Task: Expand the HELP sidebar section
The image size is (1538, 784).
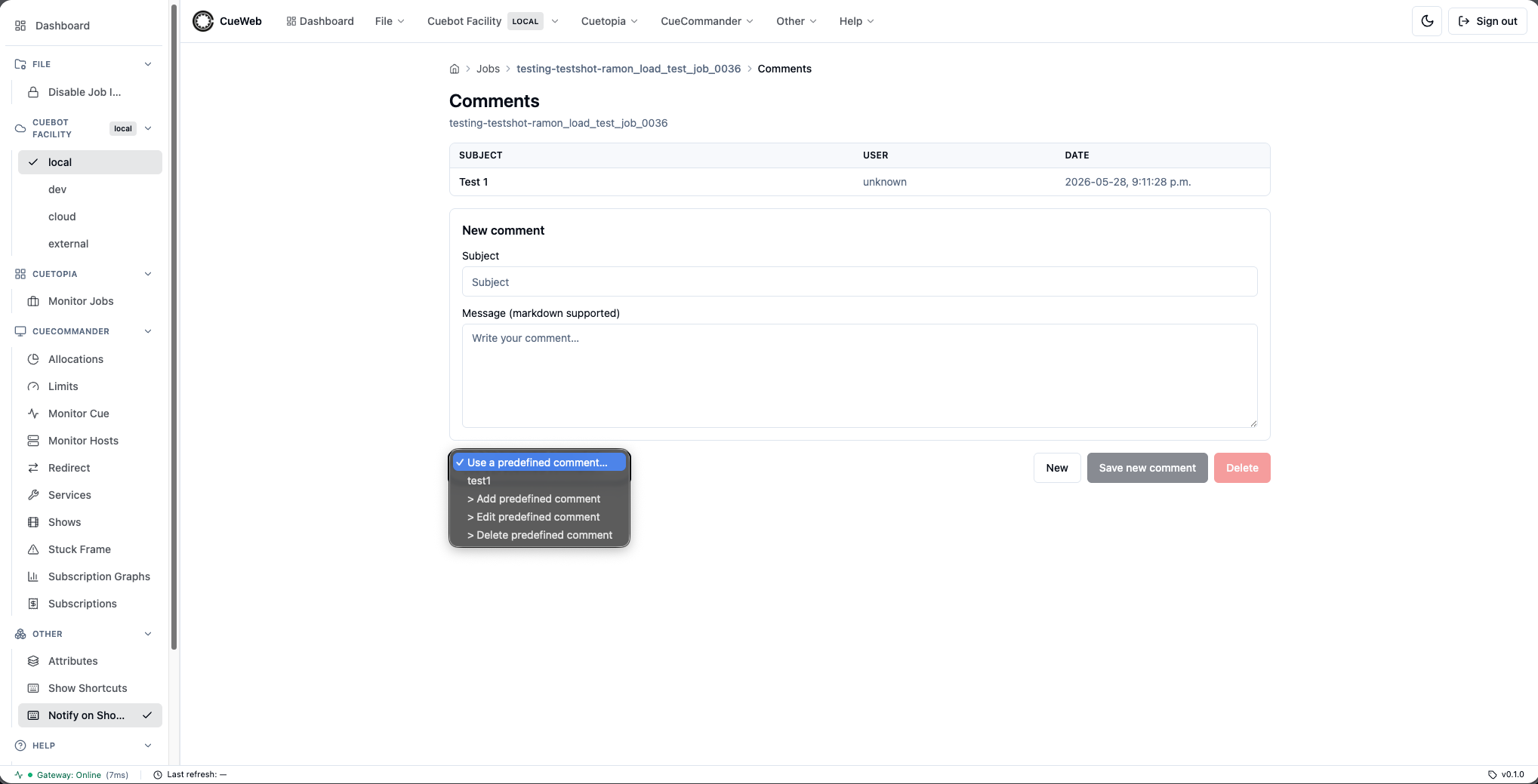Action: coord(148,746)
